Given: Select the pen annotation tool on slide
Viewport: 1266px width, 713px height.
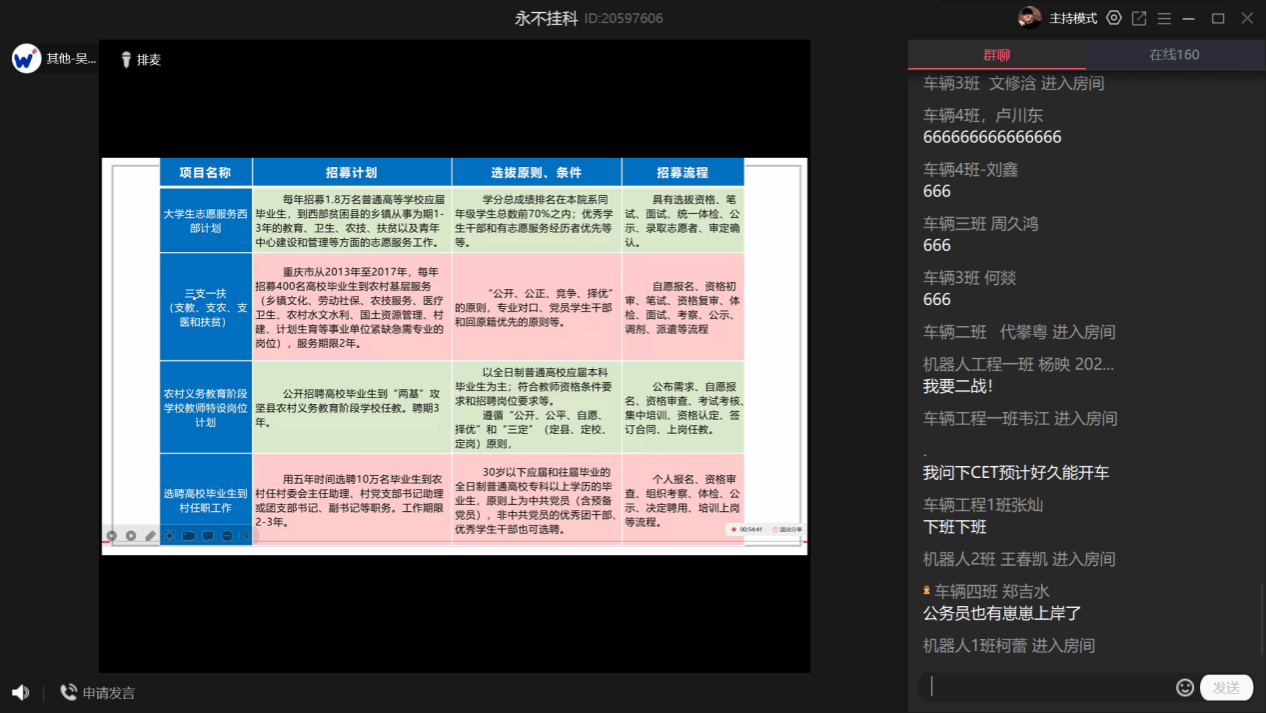Looking at the screenshot, I should (x=150, y=536).
